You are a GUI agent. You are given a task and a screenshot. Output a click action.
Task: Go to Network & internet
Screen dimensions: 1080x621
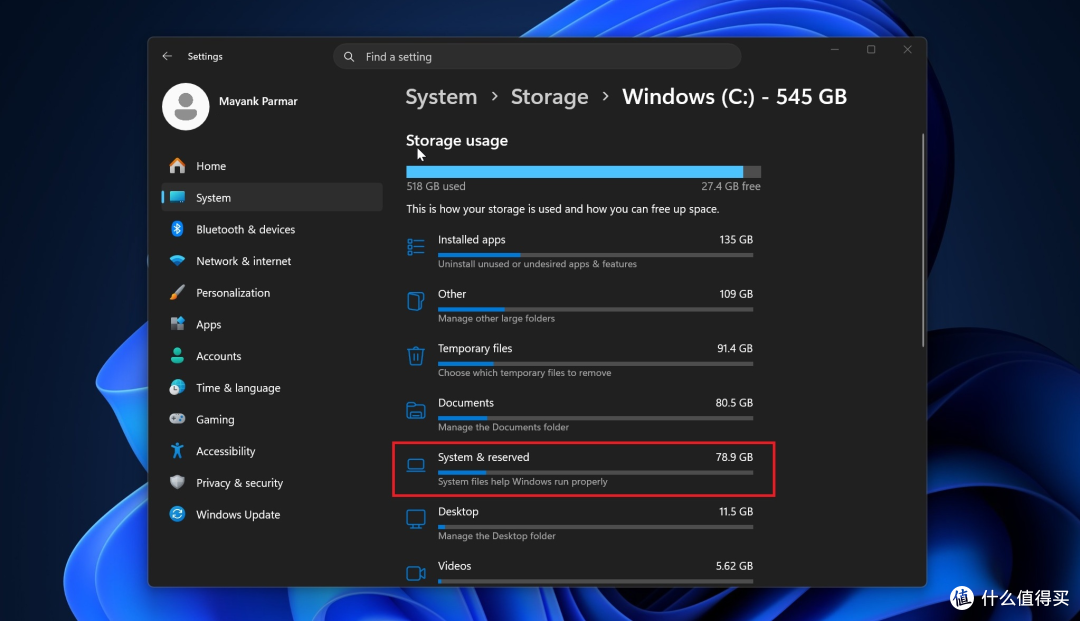[x=271, y=261]
